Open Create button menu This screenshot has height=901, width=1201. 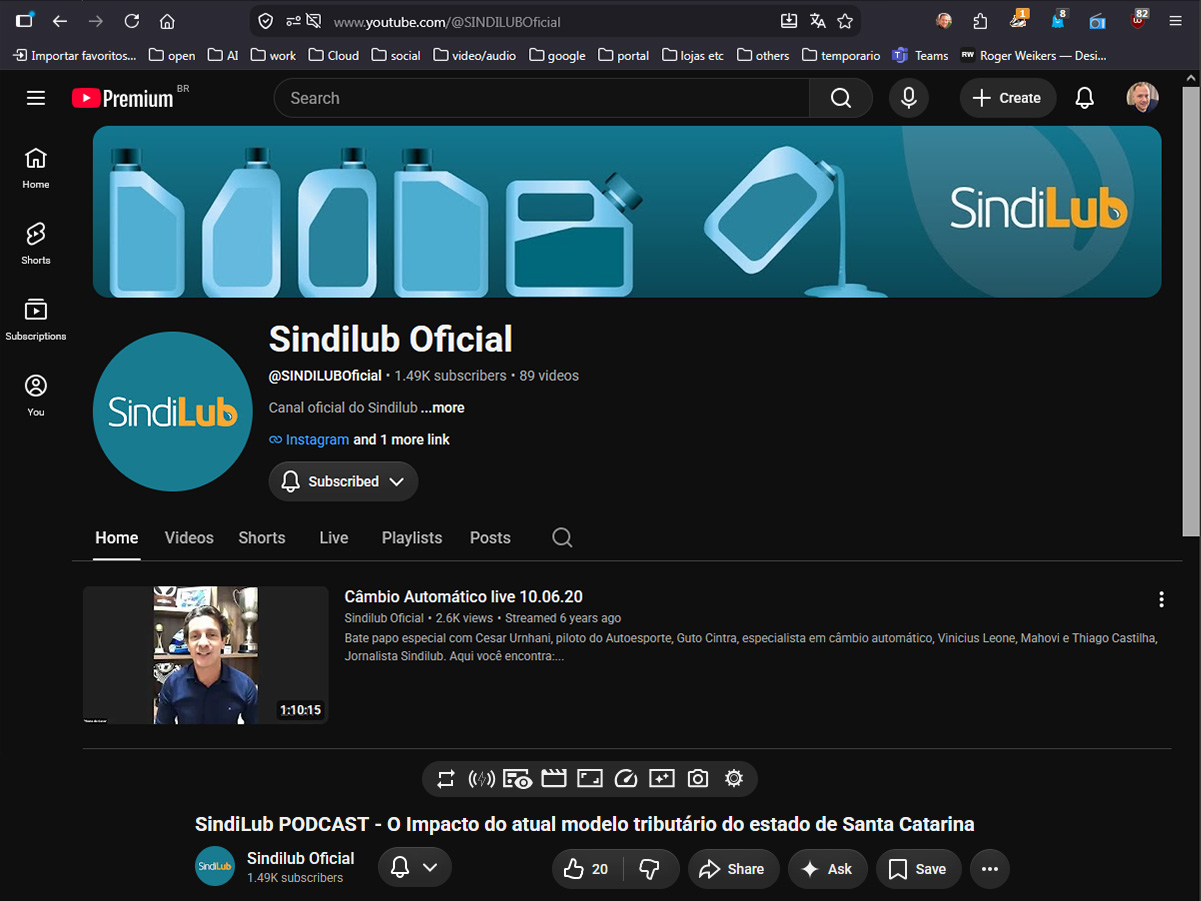1008,98
